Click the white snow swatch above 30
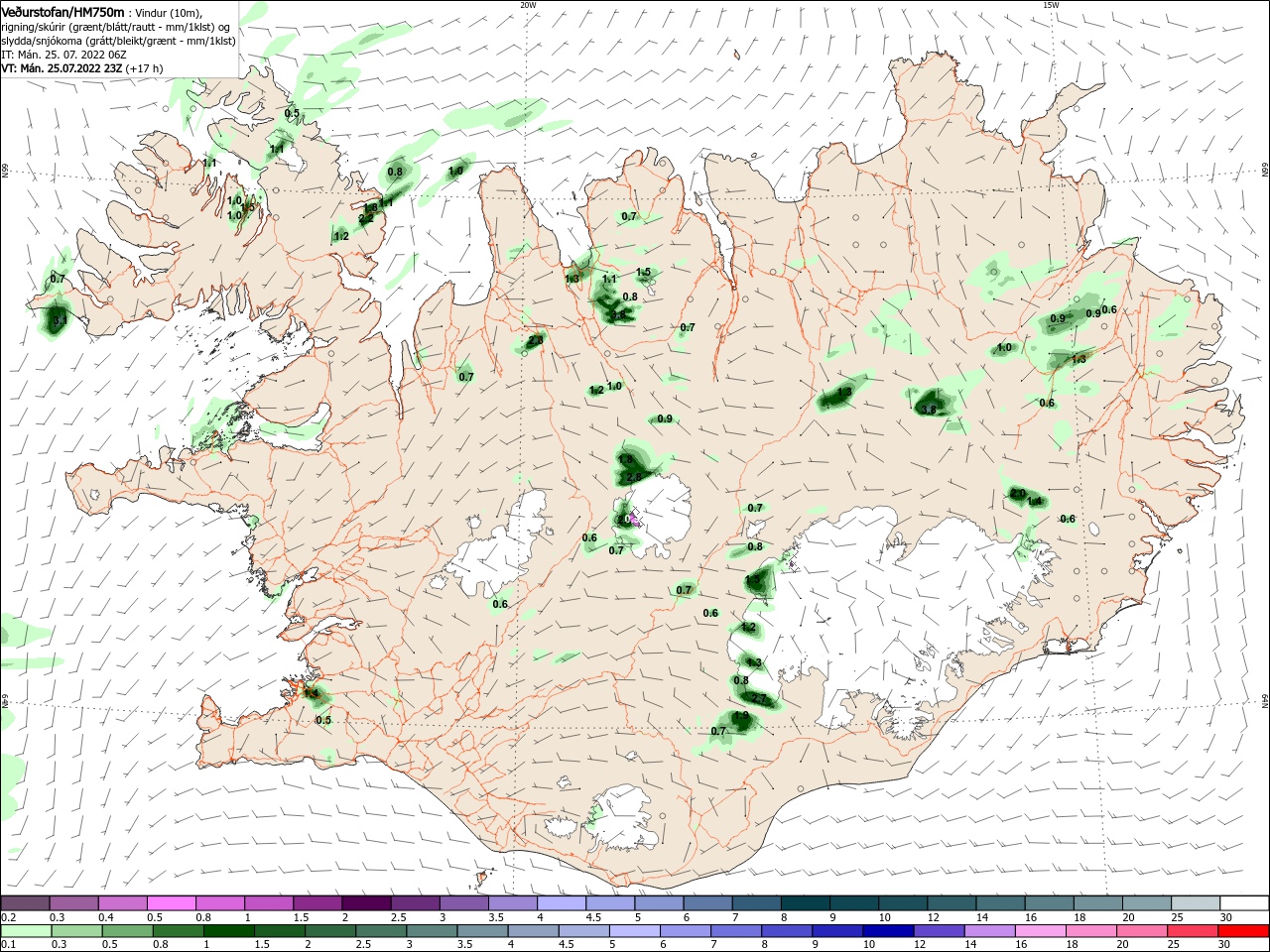This screenshot has width=1270, height=952. (1244, 903)
